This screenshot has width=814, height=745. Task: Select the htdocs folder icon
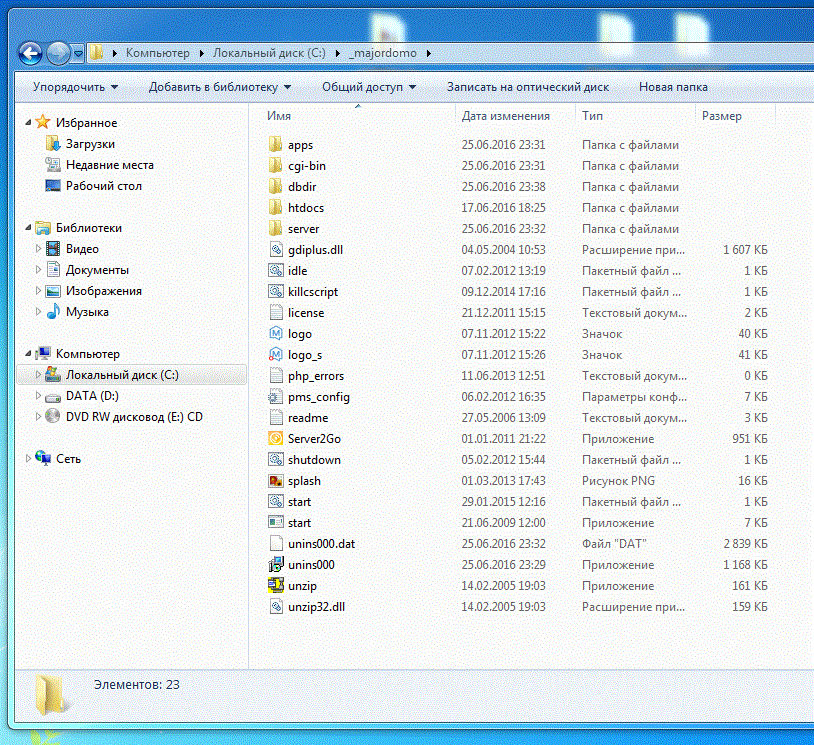point(277,208)
